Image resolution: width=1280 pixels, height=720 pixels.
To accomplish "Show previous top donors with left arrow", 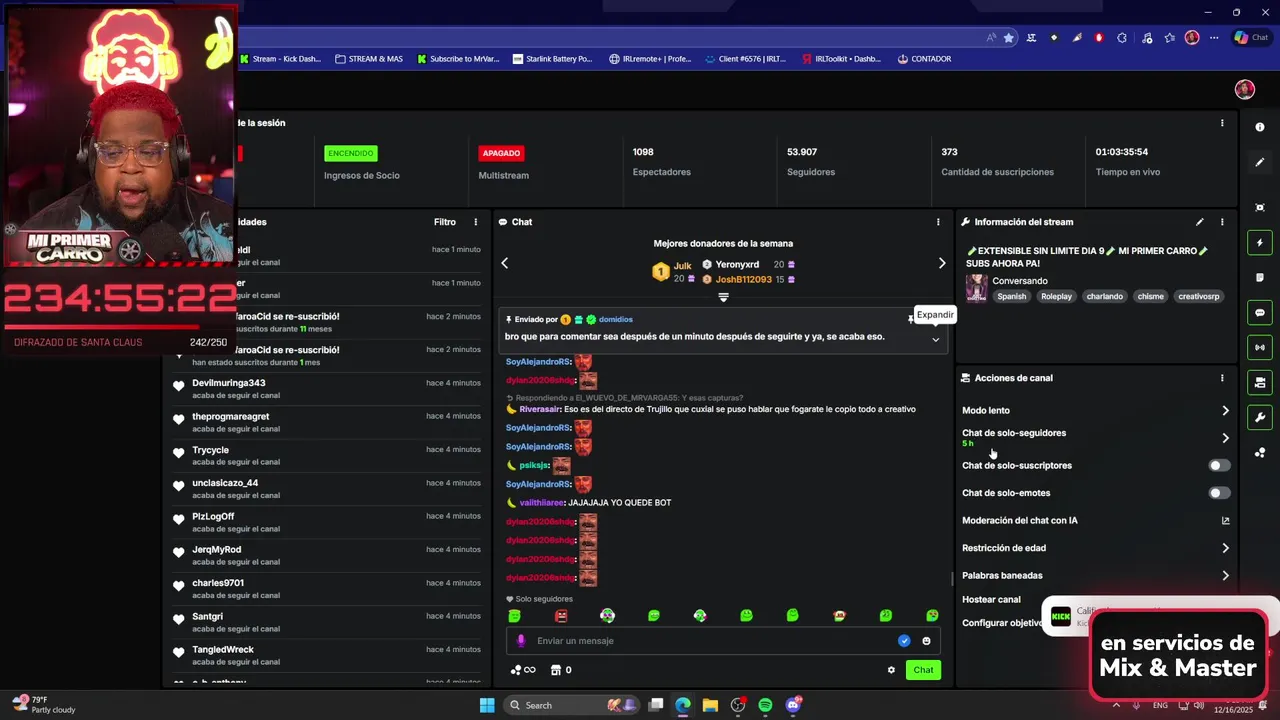I will 505,263.
